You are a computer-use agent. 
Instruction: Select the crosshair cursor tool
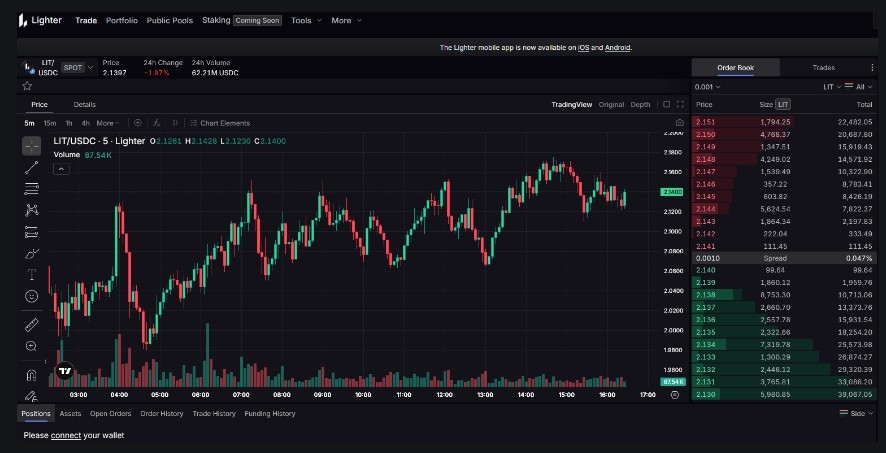[32, 146]
